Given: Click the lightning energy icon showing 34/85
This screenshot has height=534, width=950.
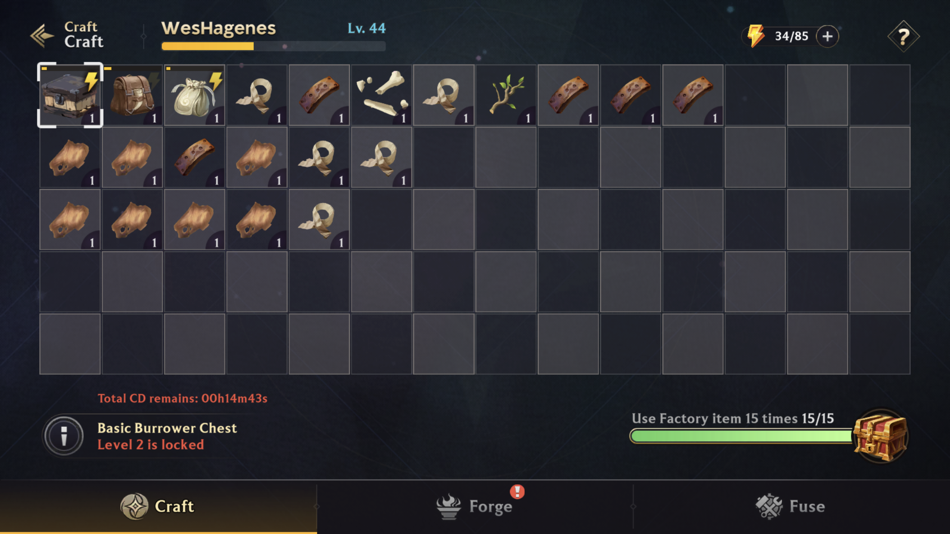Looking at the screenshot, I should click(756, 36).
